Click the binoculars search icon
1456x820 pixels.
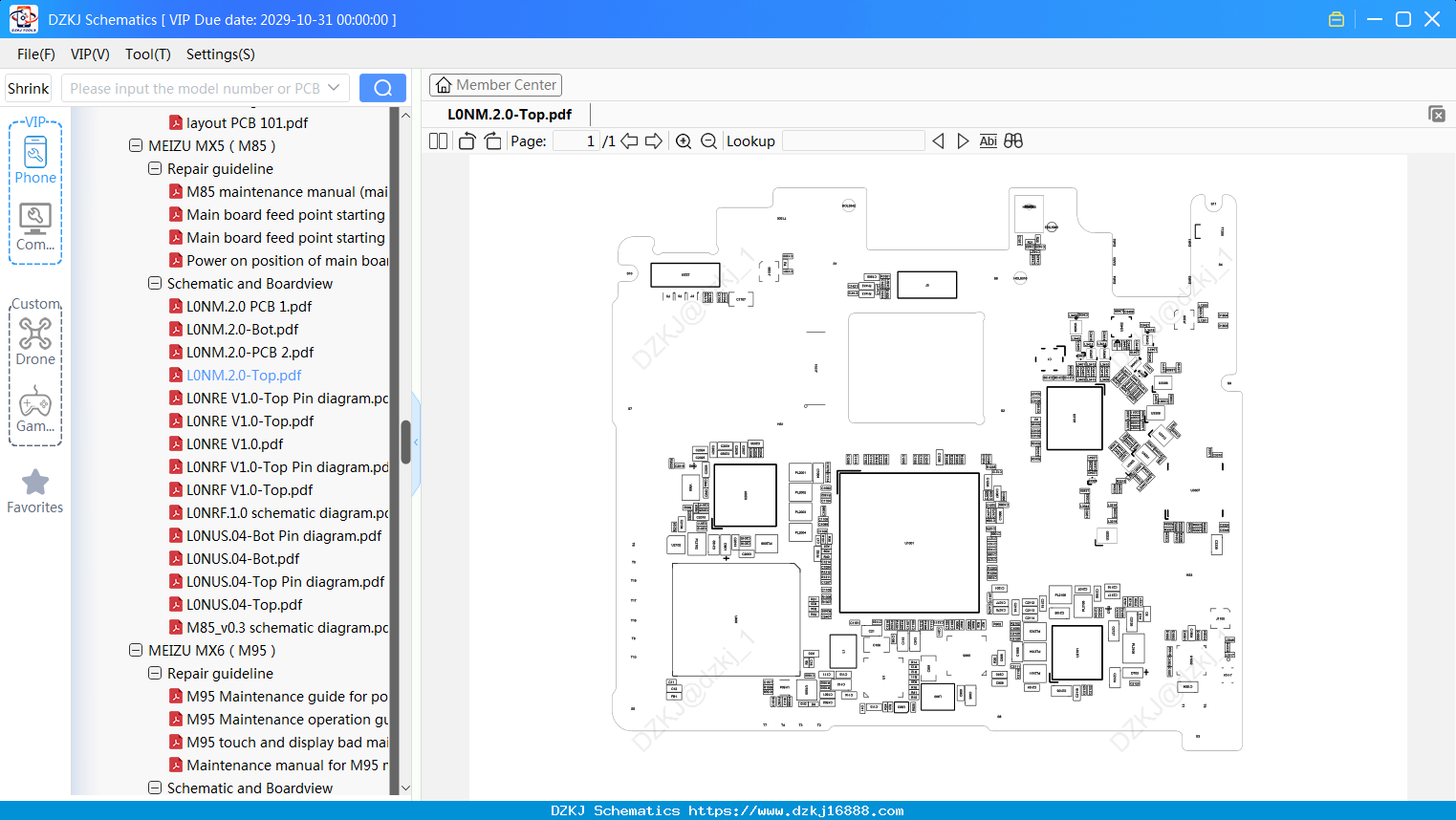click(1013, 141)
